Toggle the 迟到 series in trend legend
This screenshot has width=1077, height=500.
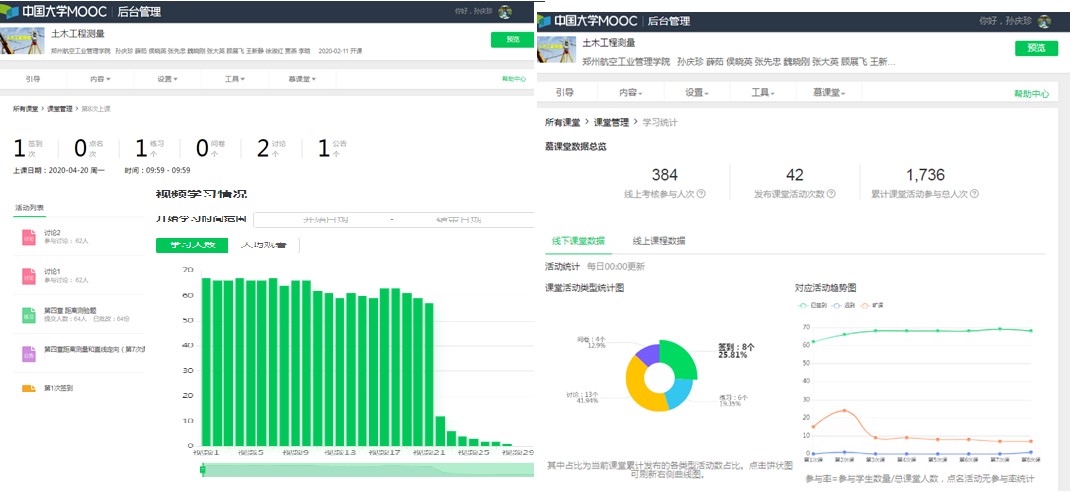click(x=844, y=305)
